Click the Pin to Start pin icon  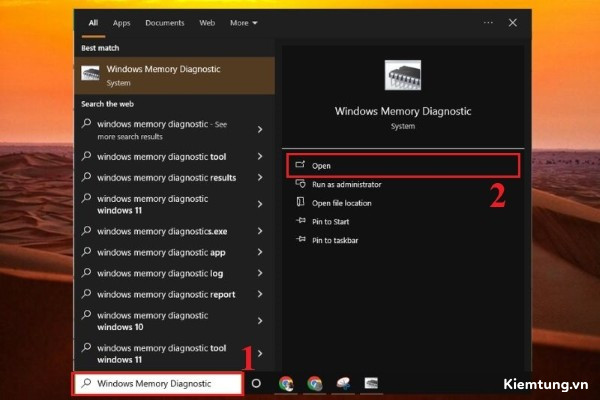click(x=301, y=220)
